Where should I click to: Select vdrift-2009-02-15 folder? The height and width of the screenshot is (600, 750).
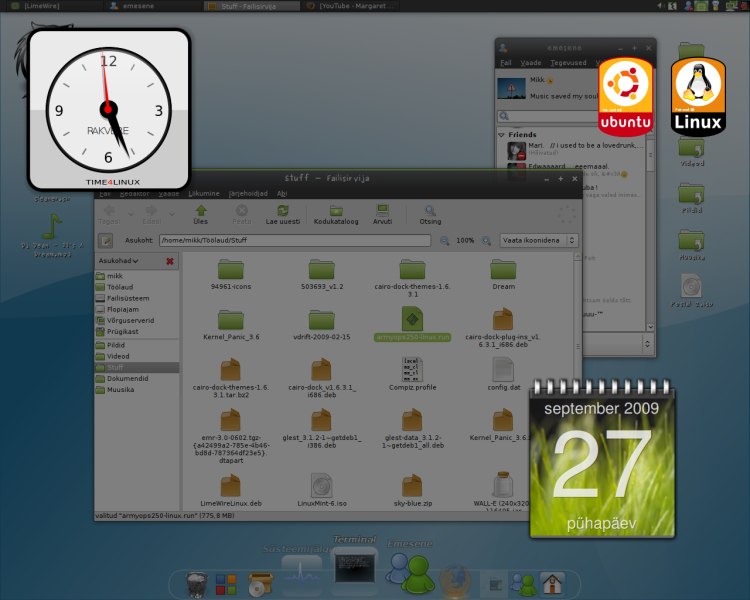321,325
